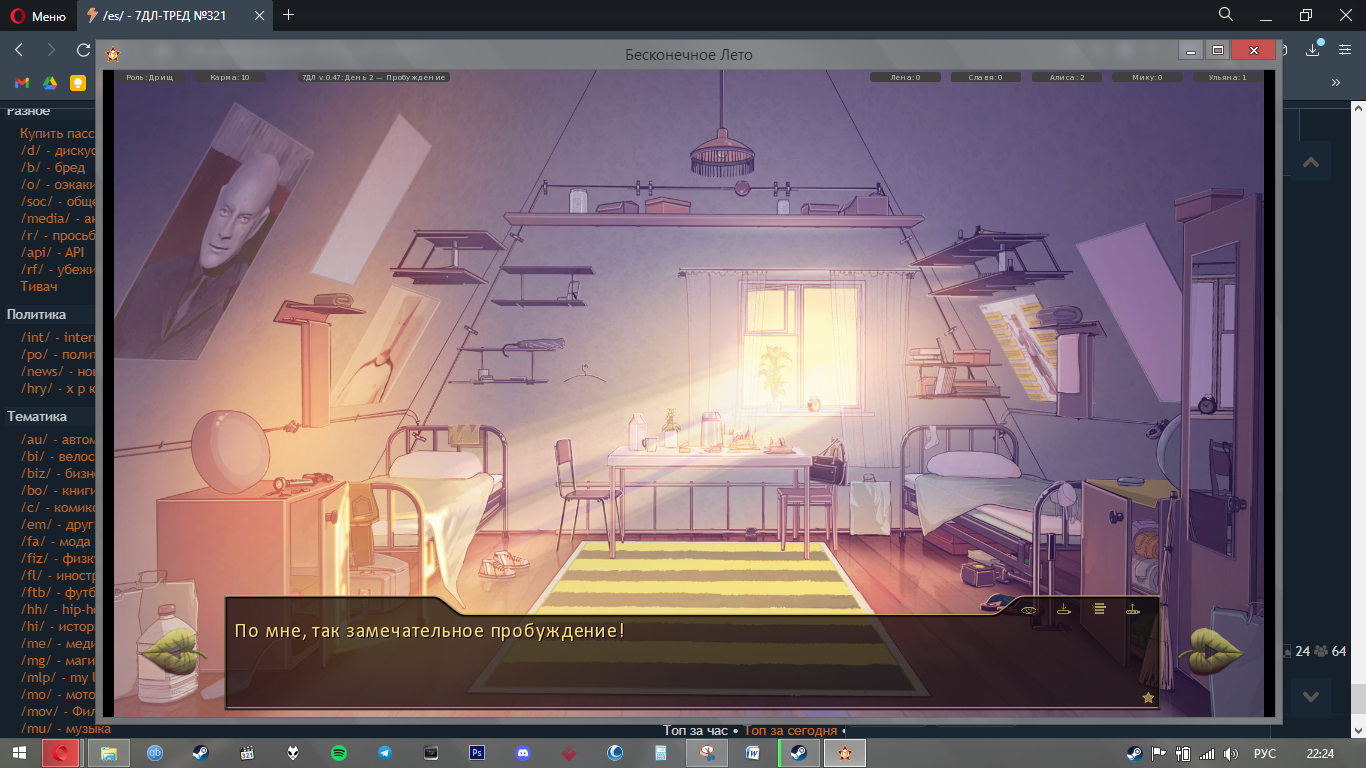The height and width of the screenshot is (768, 1366).
Task: Open the Opera browser taskbar icon
Action: tap(61, 753)
